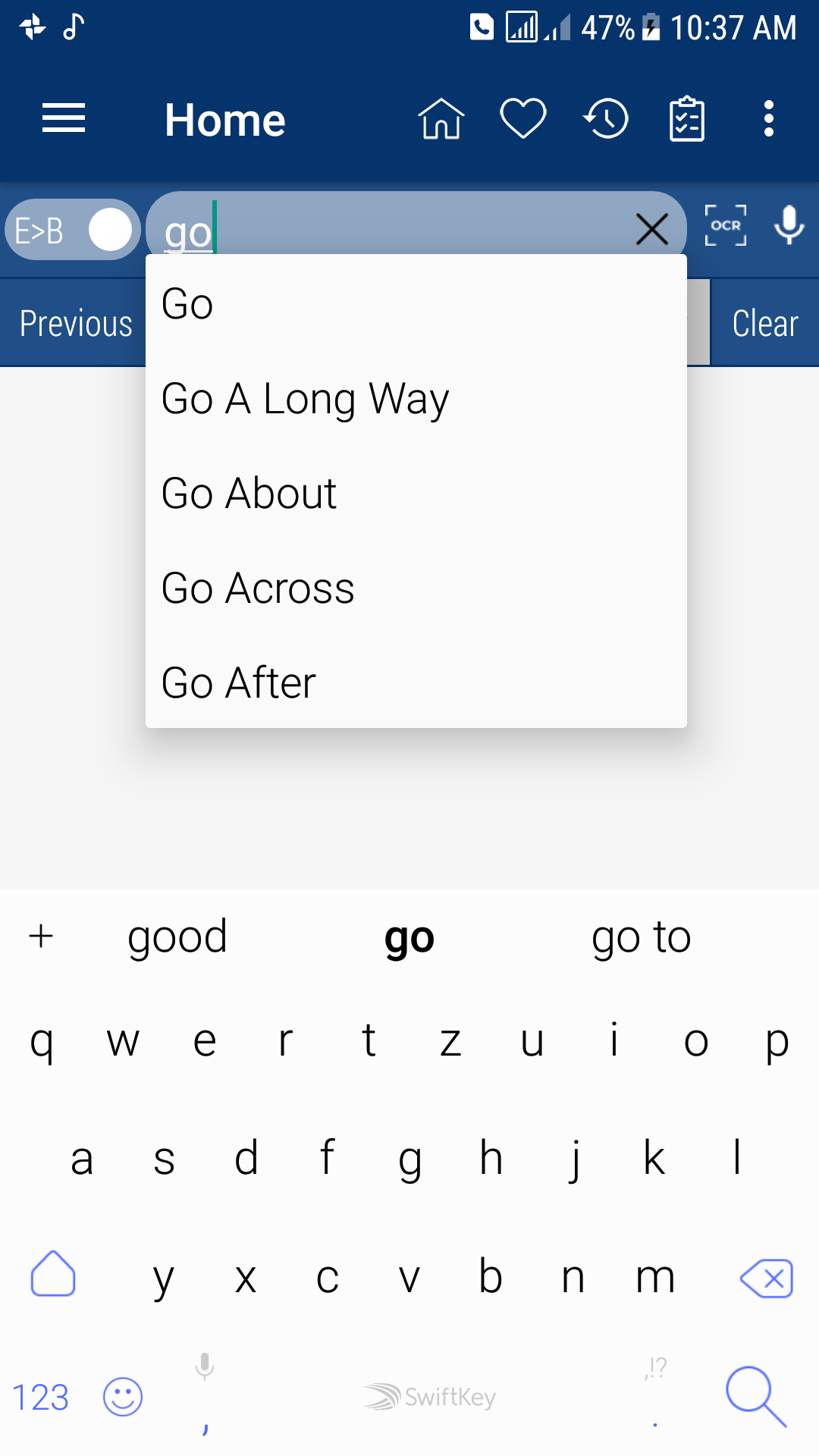The height and width of the screenshot is (1456, 819).
Task: Open the three-dot overflow menu
Action: click(x=769, y=119)
